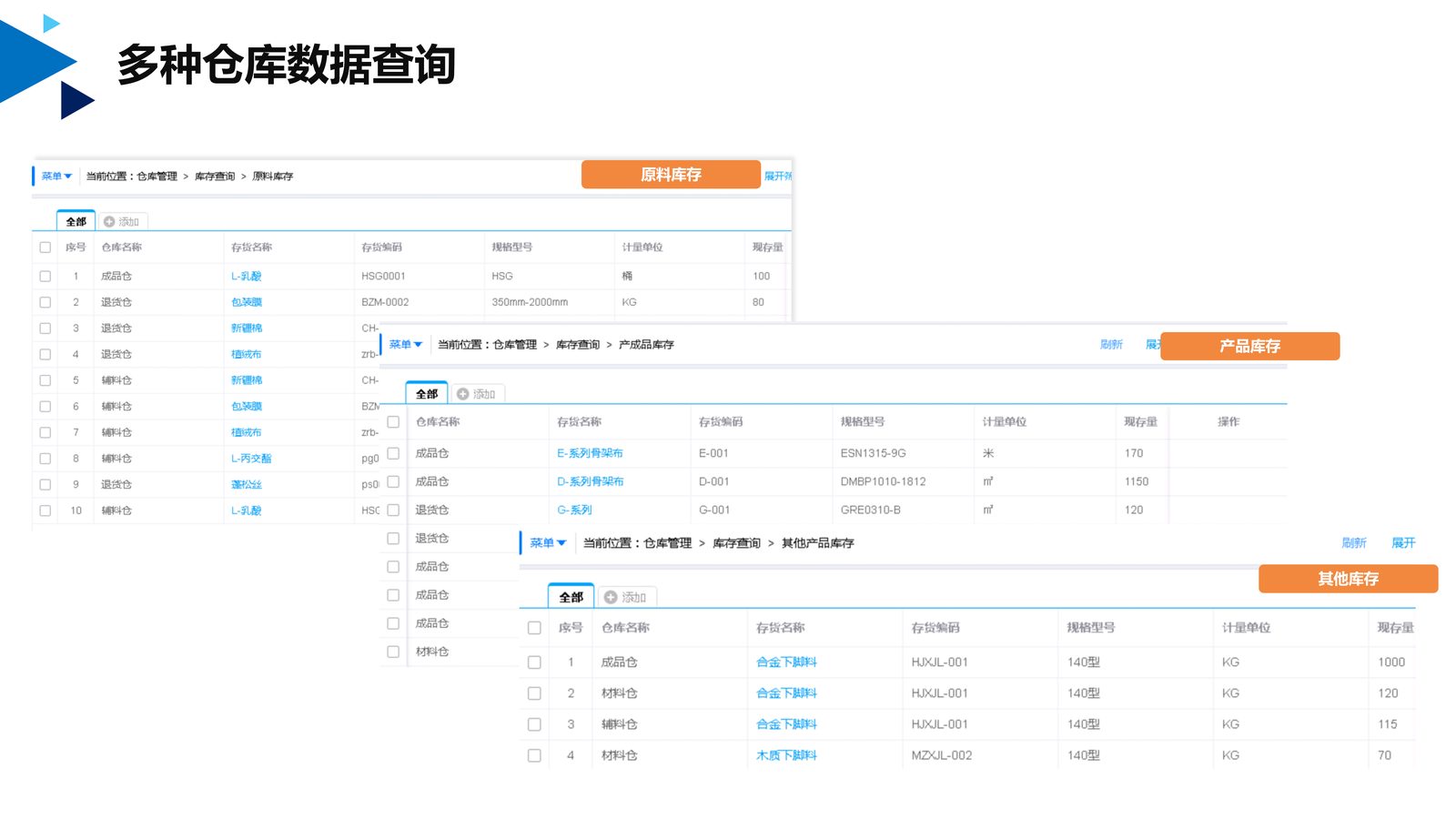The width and height of the screenshot is (1456, 819).
Task: Click the 添加 plus icon in 原料库存 window
Action: (x=109, y=222)
